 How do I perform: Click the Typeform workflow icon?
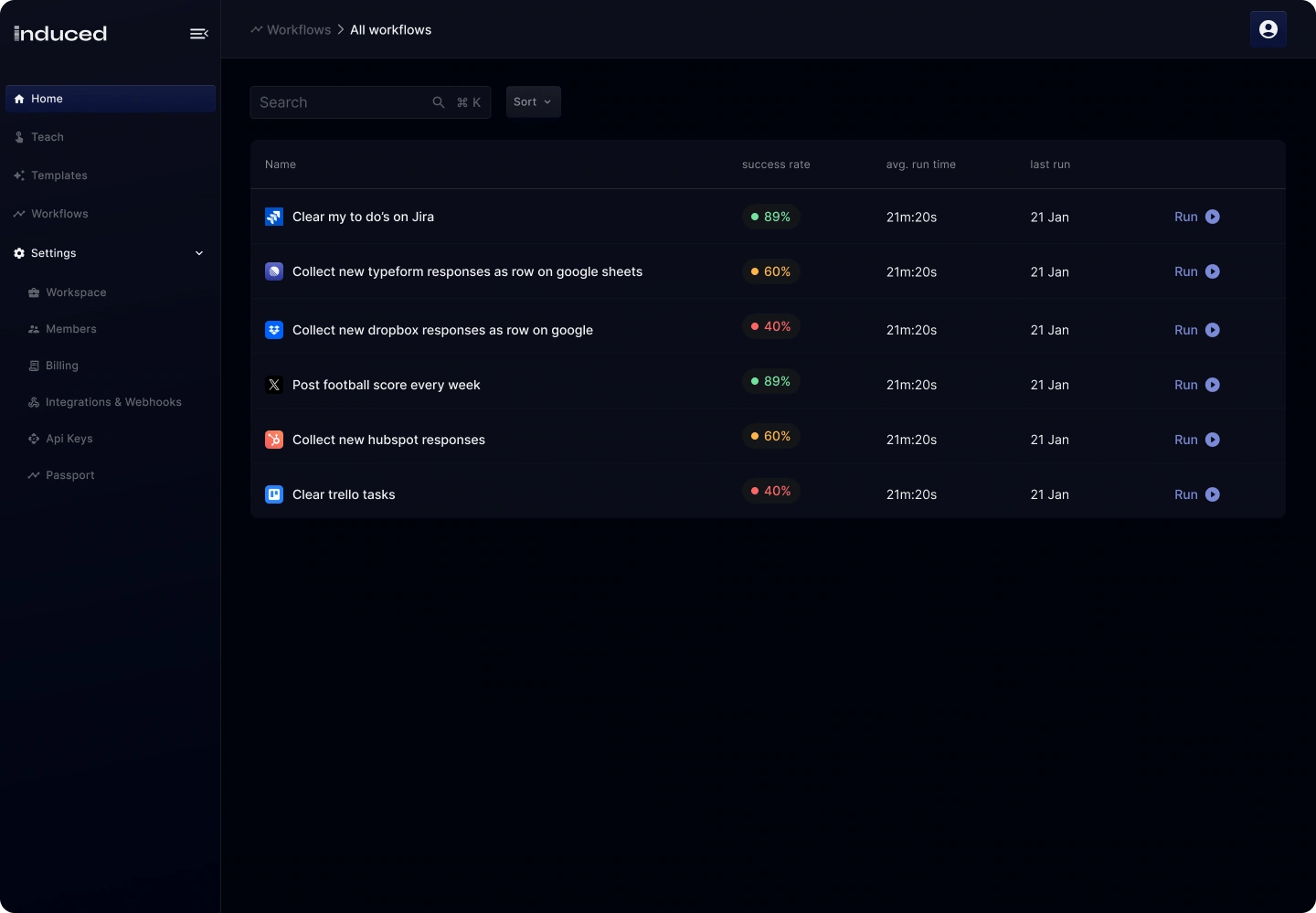[x=274, y=271]
